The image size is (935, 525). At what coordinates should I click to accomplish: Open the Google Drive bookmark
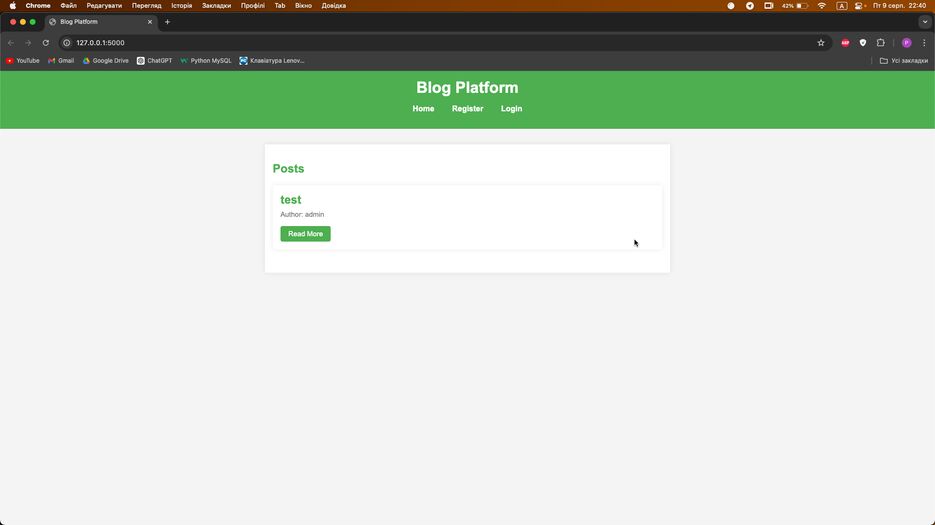106,61
